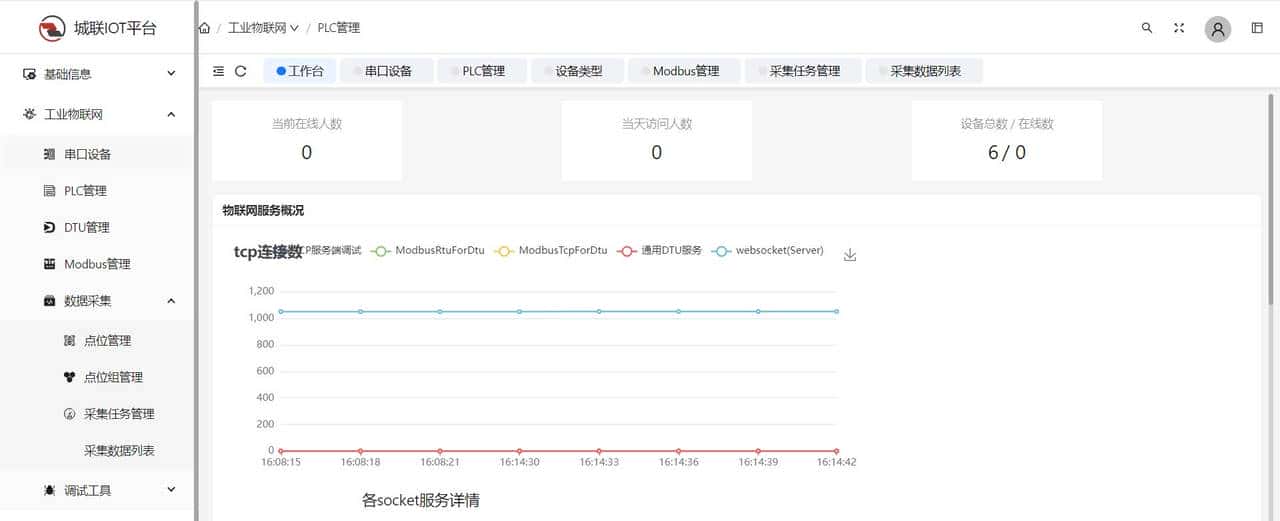Toggle fullscreen with the expand arrows icon
The width and height of the screenshot is (1280, 521).
pos(1179,28)
